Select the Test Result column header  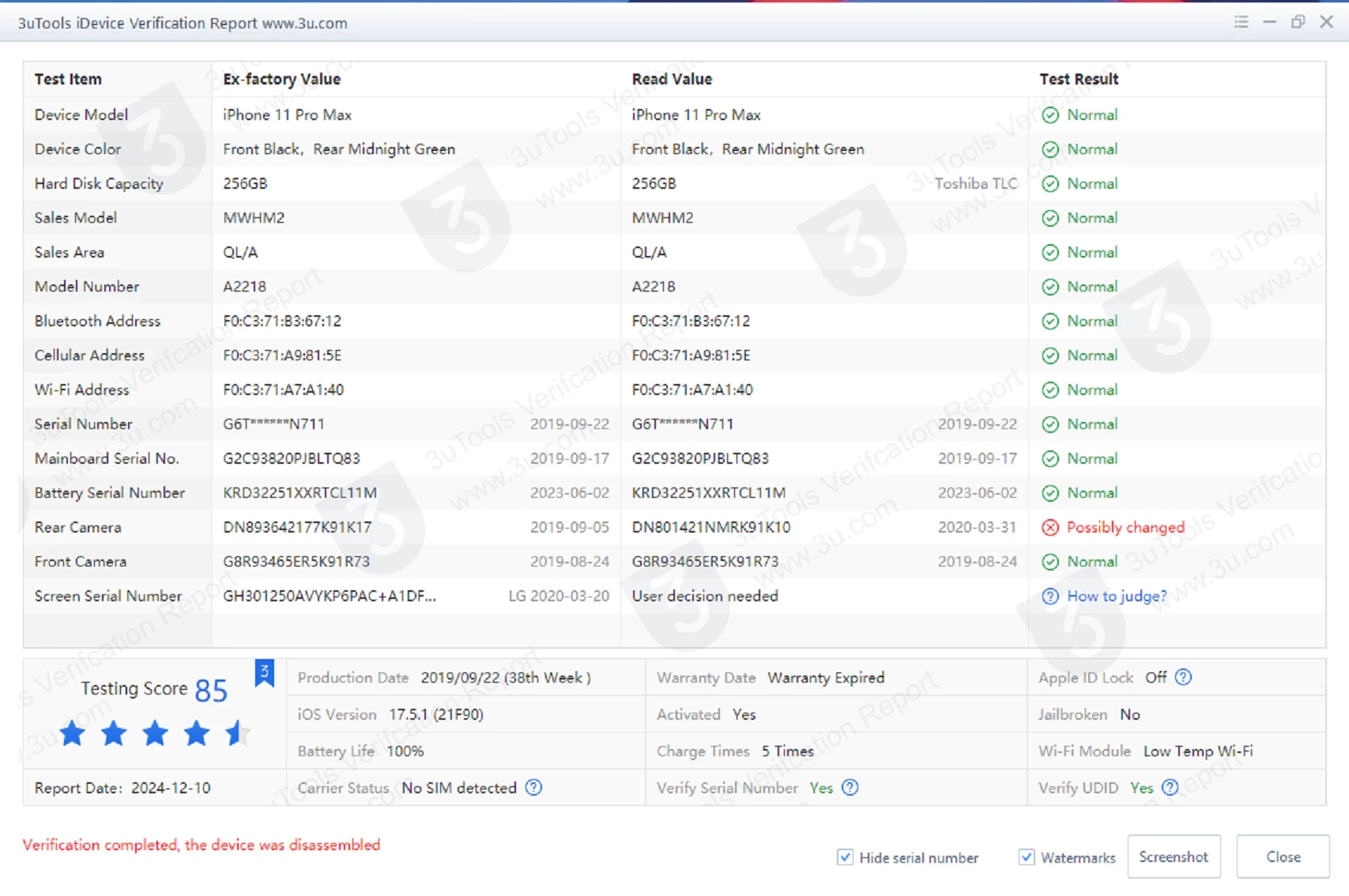pyautogui.click(x=1079, y=79)
